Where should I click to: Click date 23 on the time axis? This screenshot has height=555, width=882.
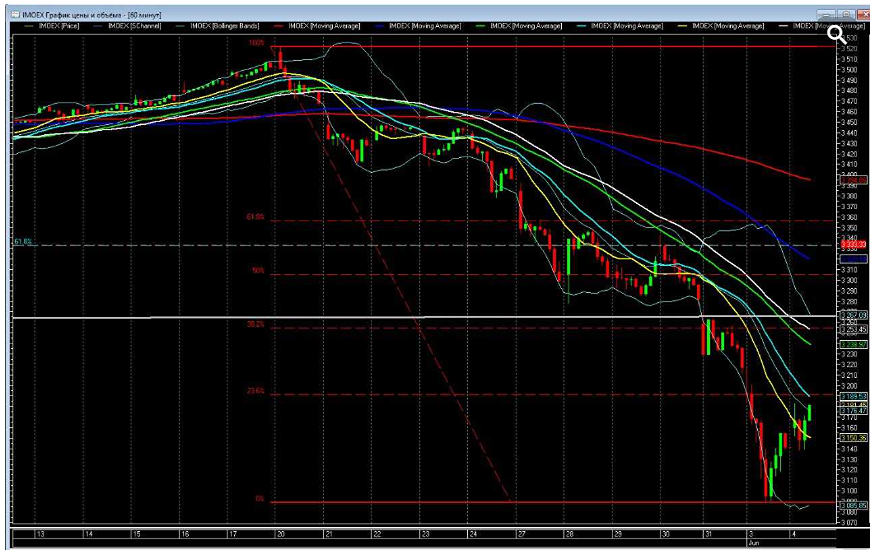point(426,534)
